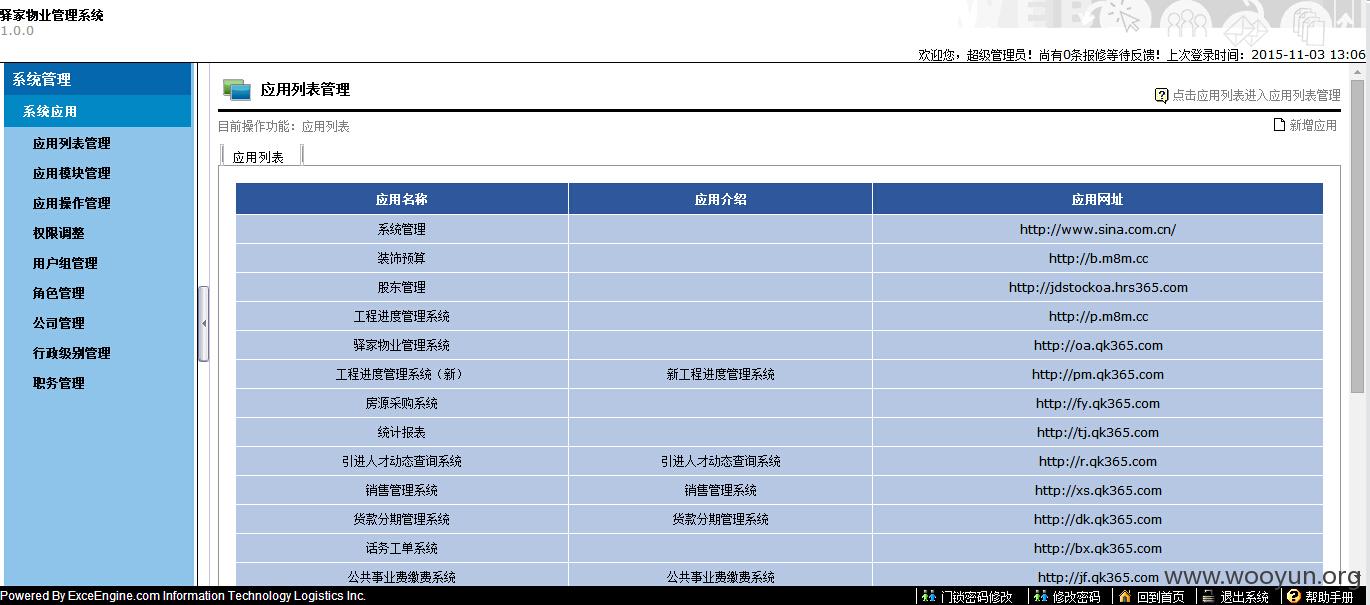Viewport: 1370px width, 605px height.
Task: Click URL http://r.qk365.com
Action: (1098, 461)
